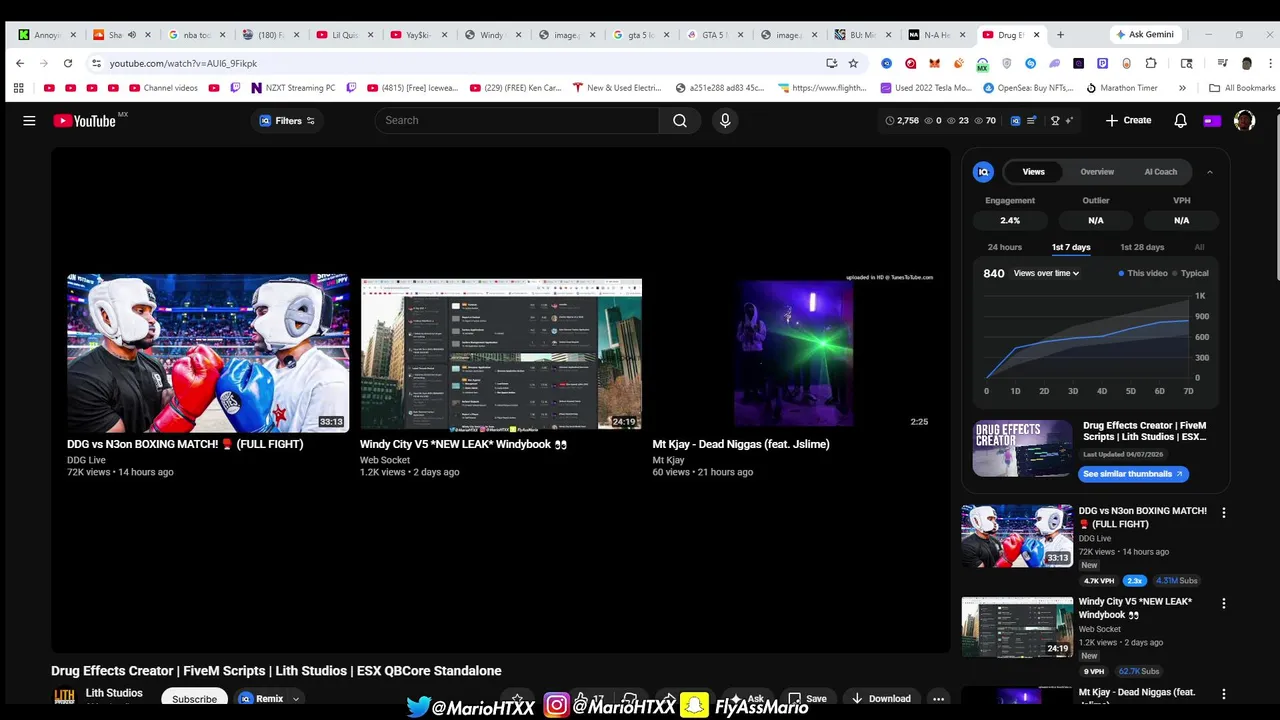Focus the YouTube search box
This screenshot has height=720, width=1280.
(517, 120)
